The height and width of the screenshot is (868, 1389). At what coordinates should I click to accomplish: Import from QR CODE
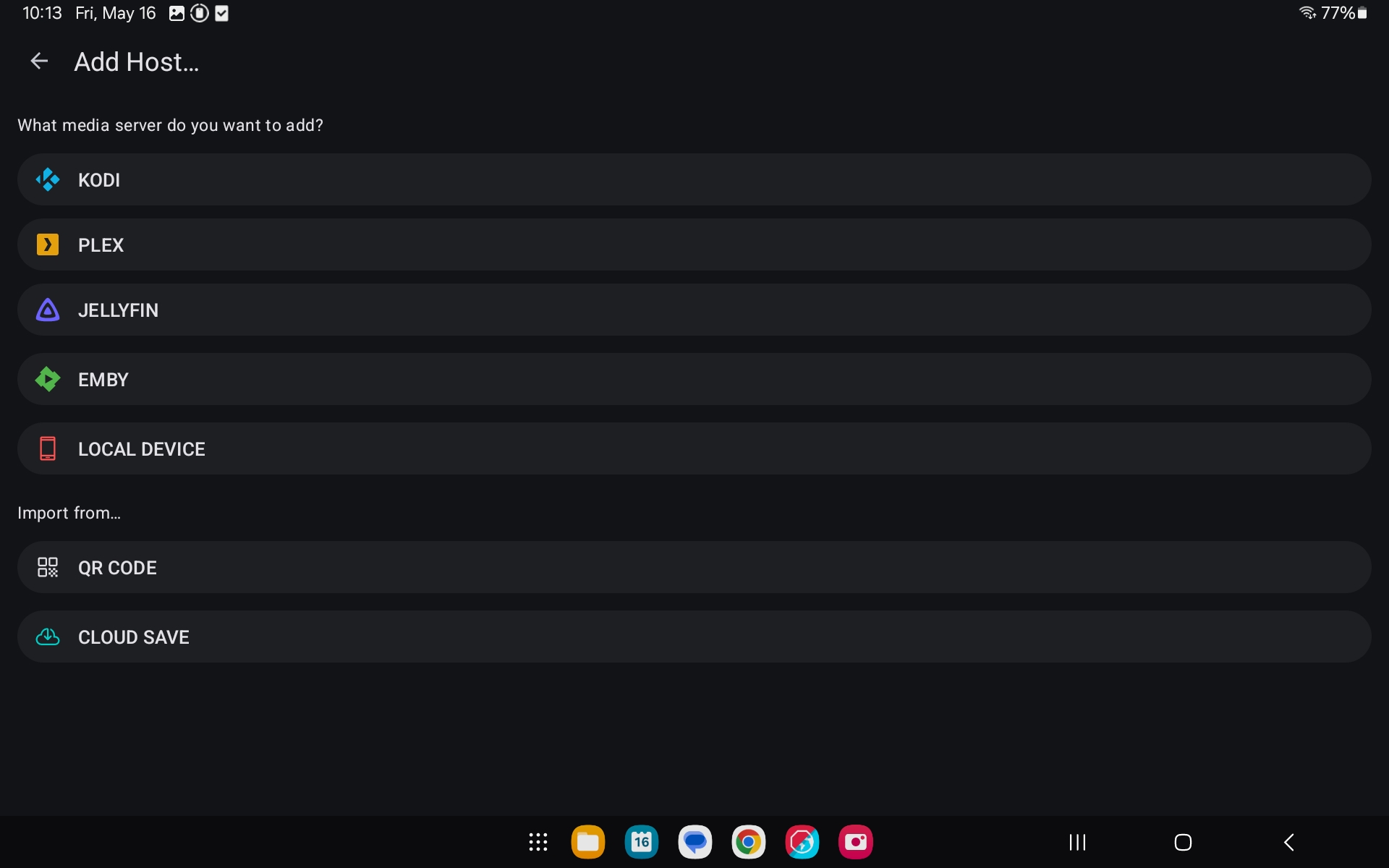[693, 567]
